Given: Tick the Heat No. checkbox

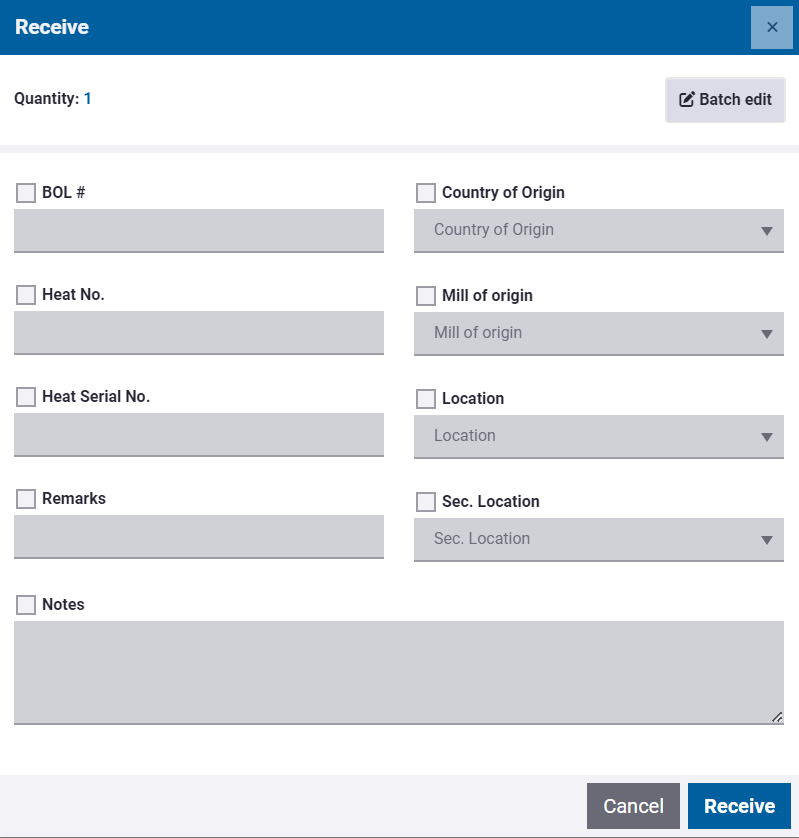Looking at the screenshot, I should [x=26, y=295].
